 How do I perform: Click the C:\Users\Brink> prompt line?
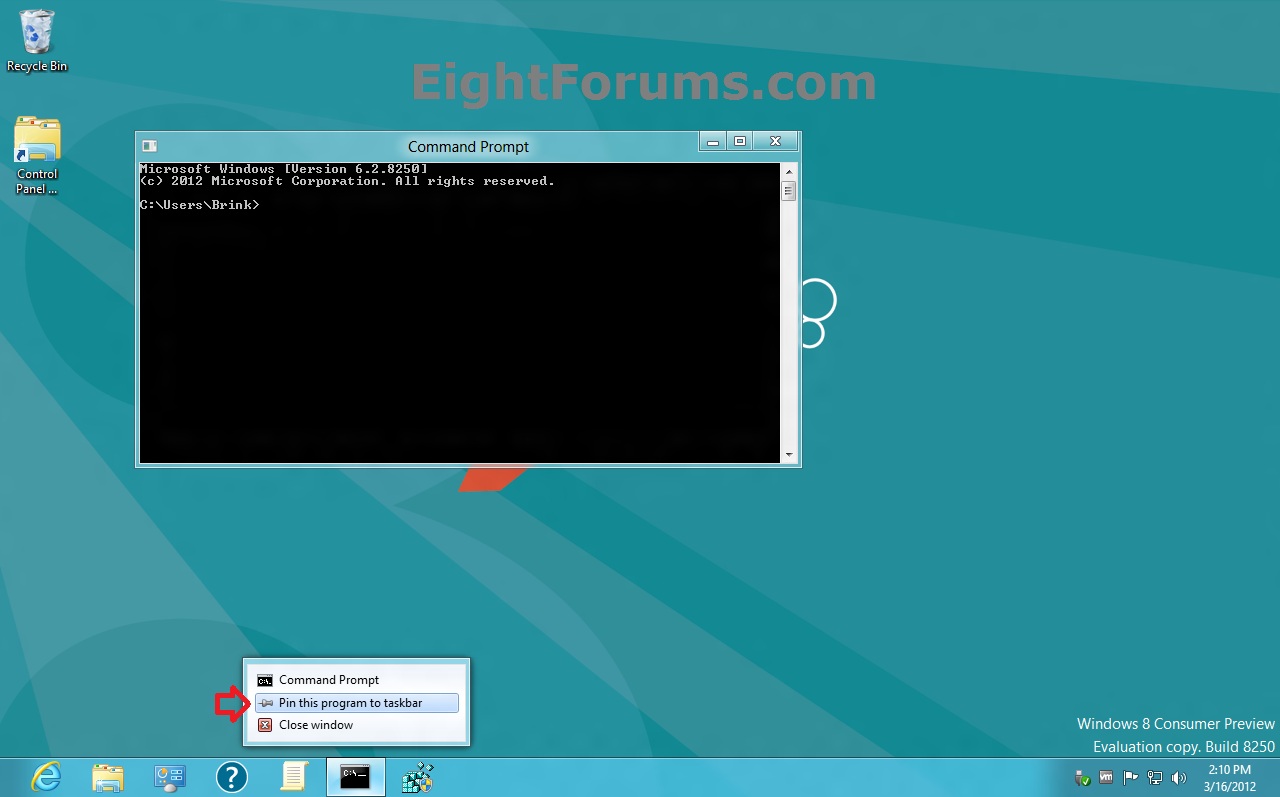pyautogui.click(x=199, y=205)
